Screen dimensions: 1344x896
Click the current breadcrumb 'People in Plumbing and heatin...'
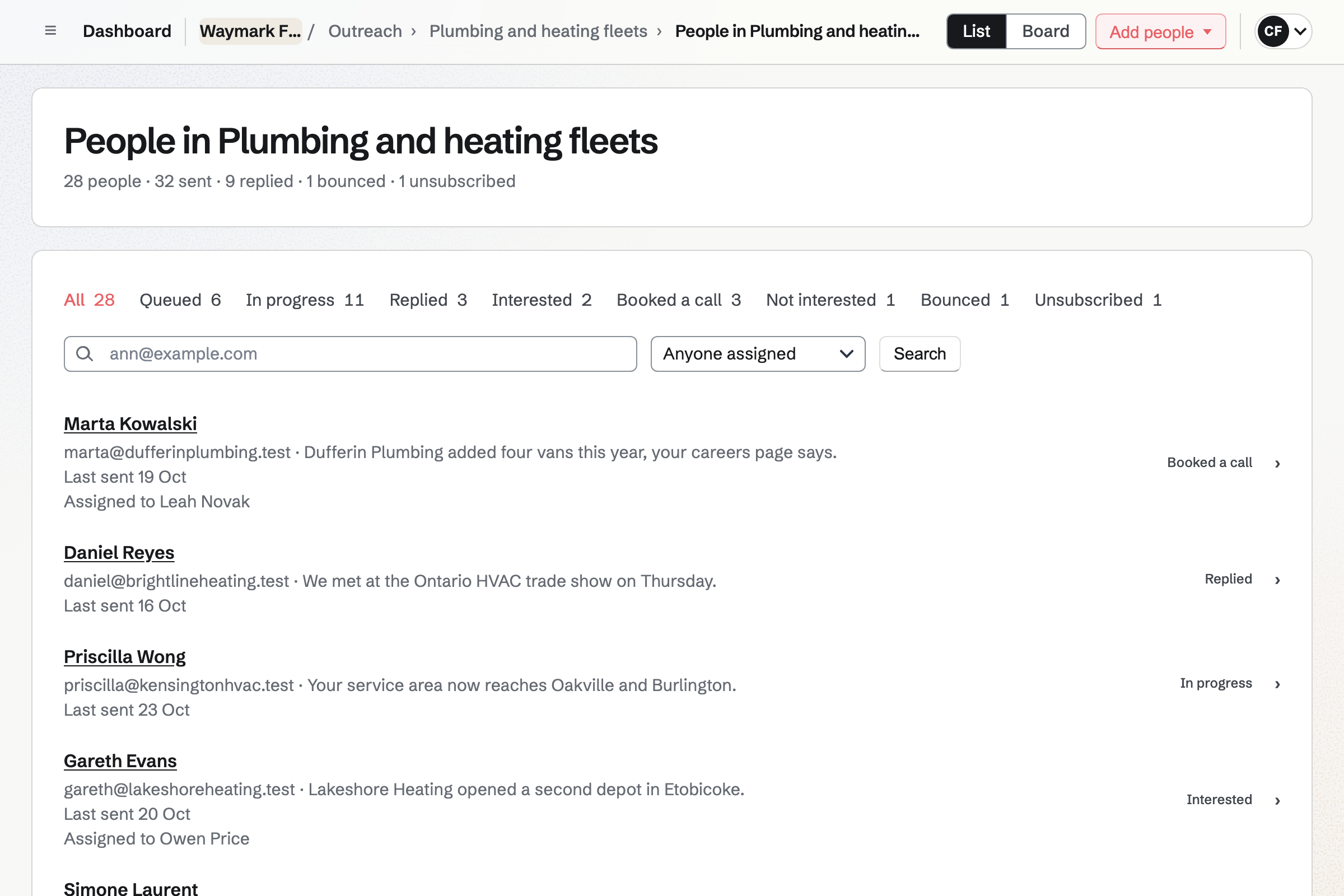point(797,31)
